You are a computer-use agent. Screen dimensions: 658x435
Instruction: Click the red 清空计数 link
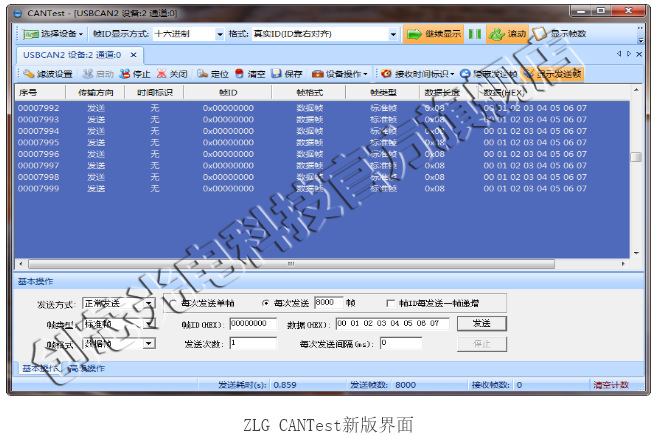(x=611, y=385)
